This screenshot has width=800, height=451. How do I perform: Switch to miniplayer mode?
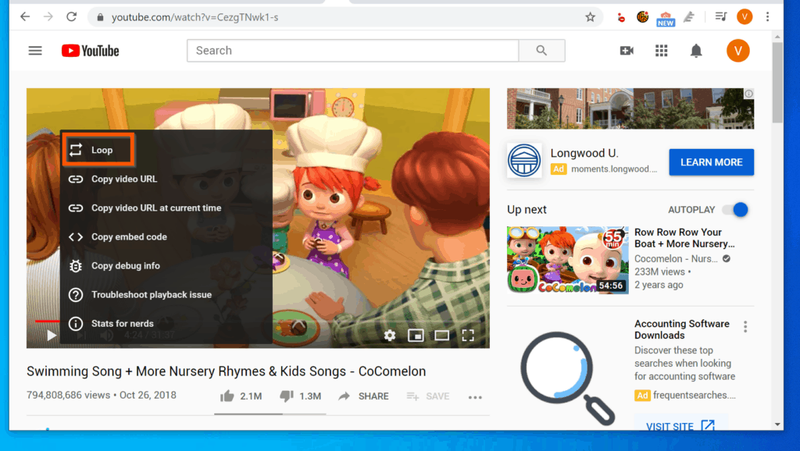[x=416, y=335]
